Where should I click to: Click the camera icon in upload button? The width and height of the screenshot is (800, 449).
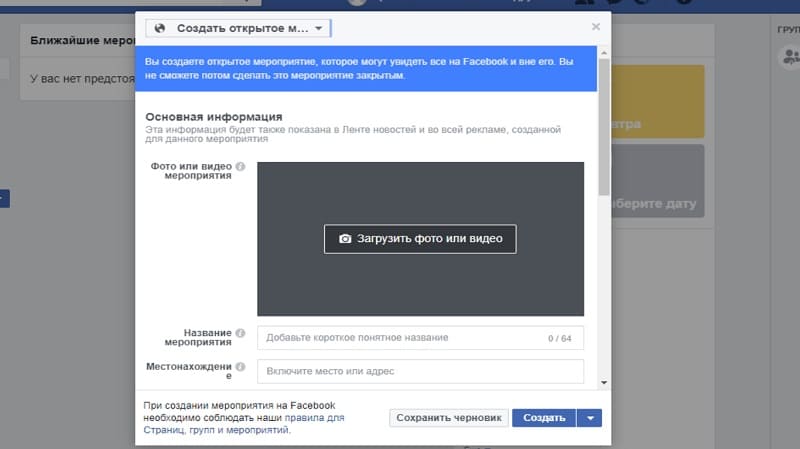tap(345, 239)
